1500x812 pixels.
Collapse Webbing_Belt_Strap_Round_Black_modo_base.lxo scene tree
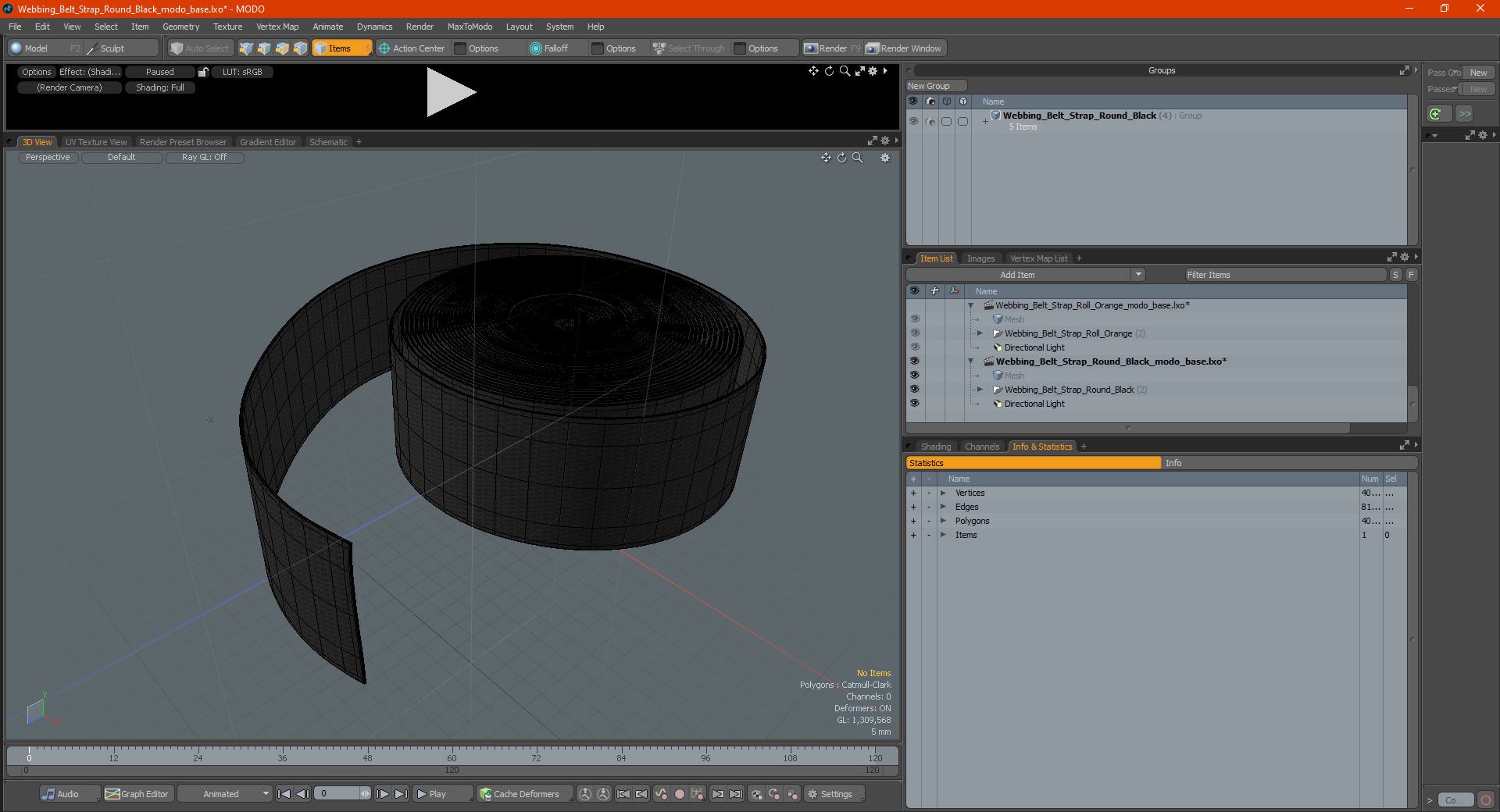971,361
